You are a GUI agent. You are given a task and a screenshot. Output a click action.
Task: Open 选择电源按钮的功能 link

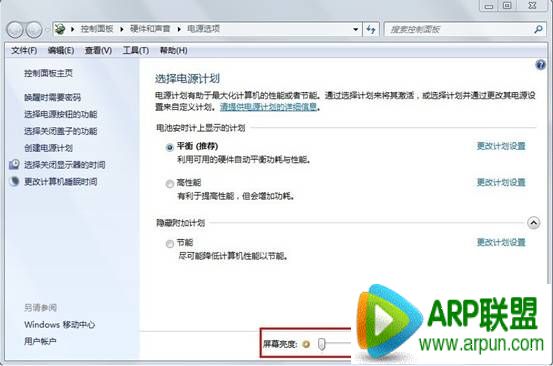coord(61,114)
